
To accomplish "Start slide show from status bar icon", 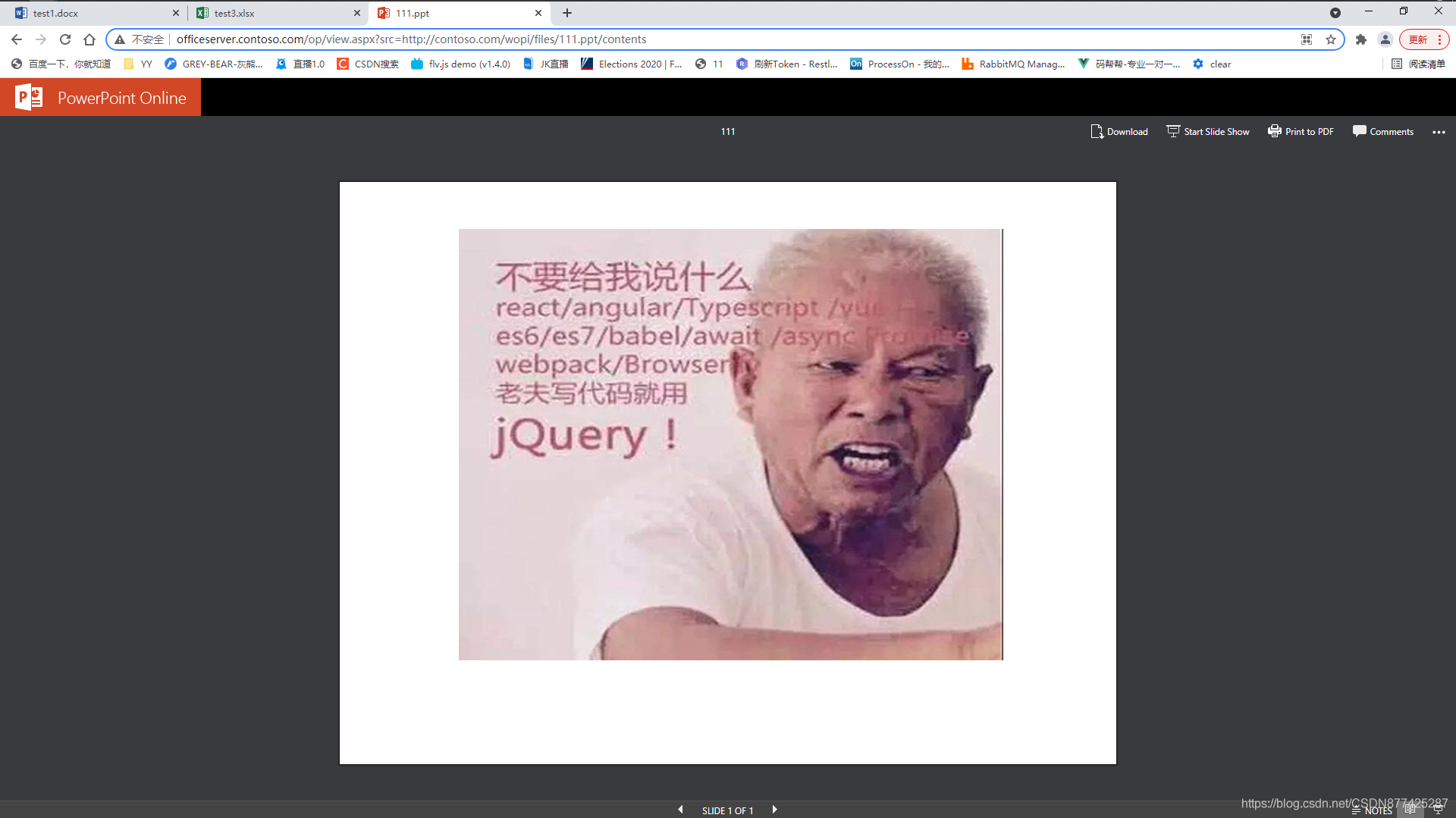I will (x=1437, y=809).
